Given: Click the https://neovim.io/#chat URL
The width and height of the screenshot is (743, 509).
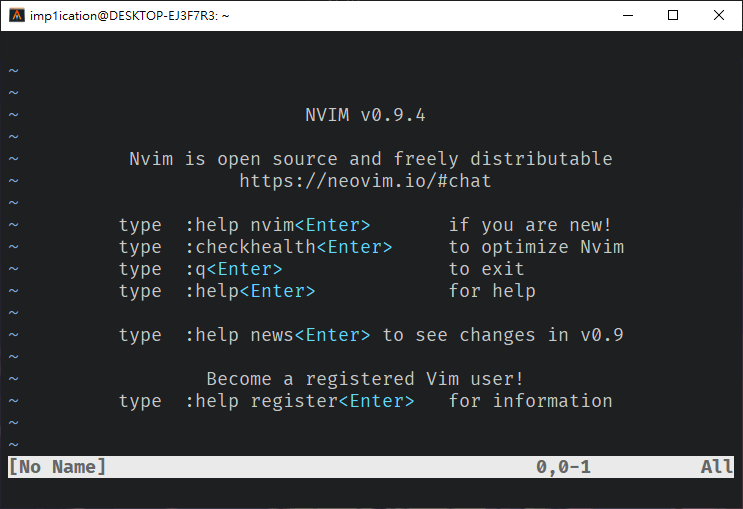Looking at the screenshot, I should coord(365,181).
